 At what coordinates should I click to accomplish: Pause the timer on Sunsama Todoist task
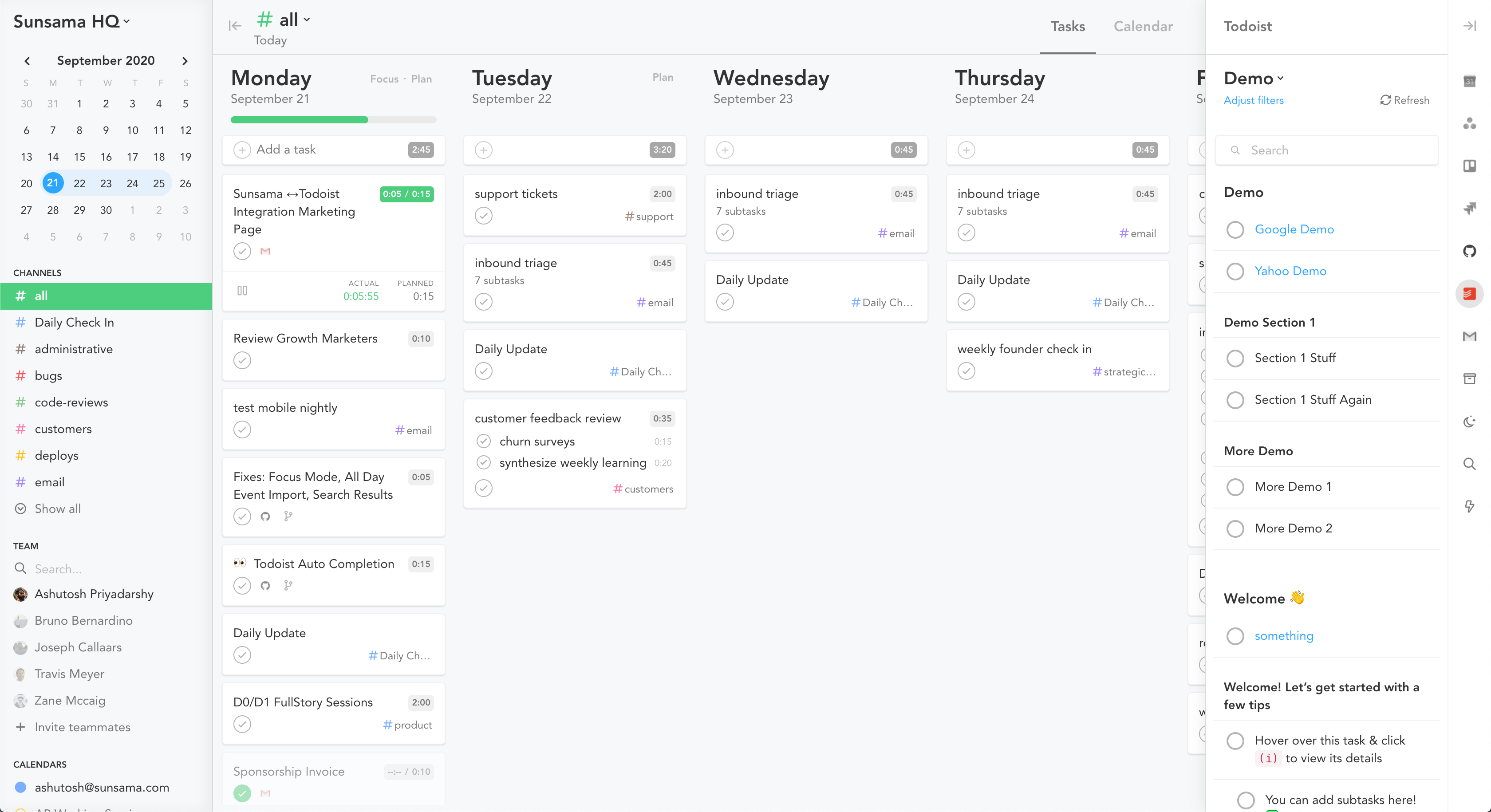[242, 291]
